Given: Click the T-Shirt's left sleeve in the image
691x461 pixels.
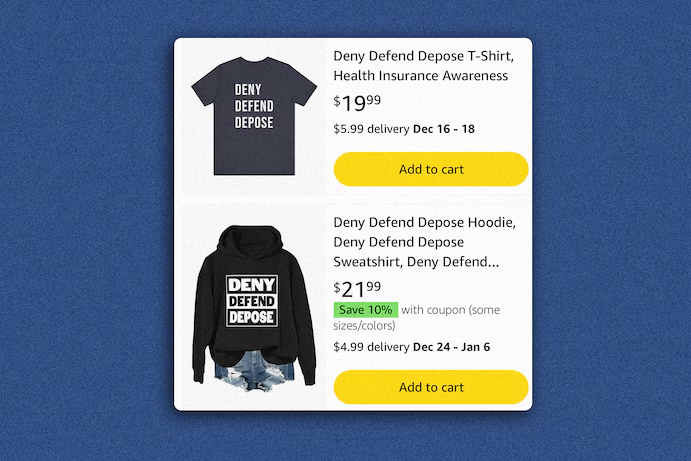Looking at the screenshot, I should click(205, 86).
